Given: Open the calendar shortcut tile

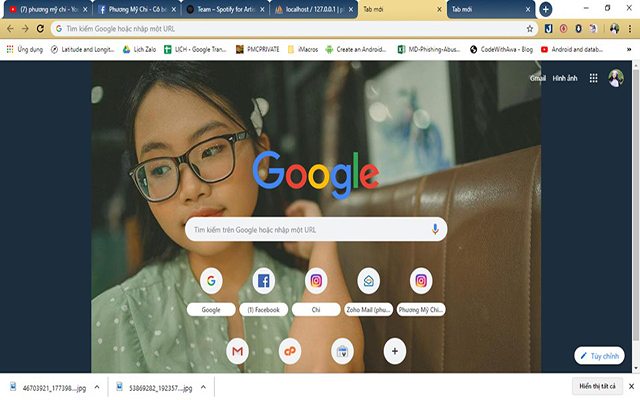Looking at the screenshot, I should [x=342, y=351].
